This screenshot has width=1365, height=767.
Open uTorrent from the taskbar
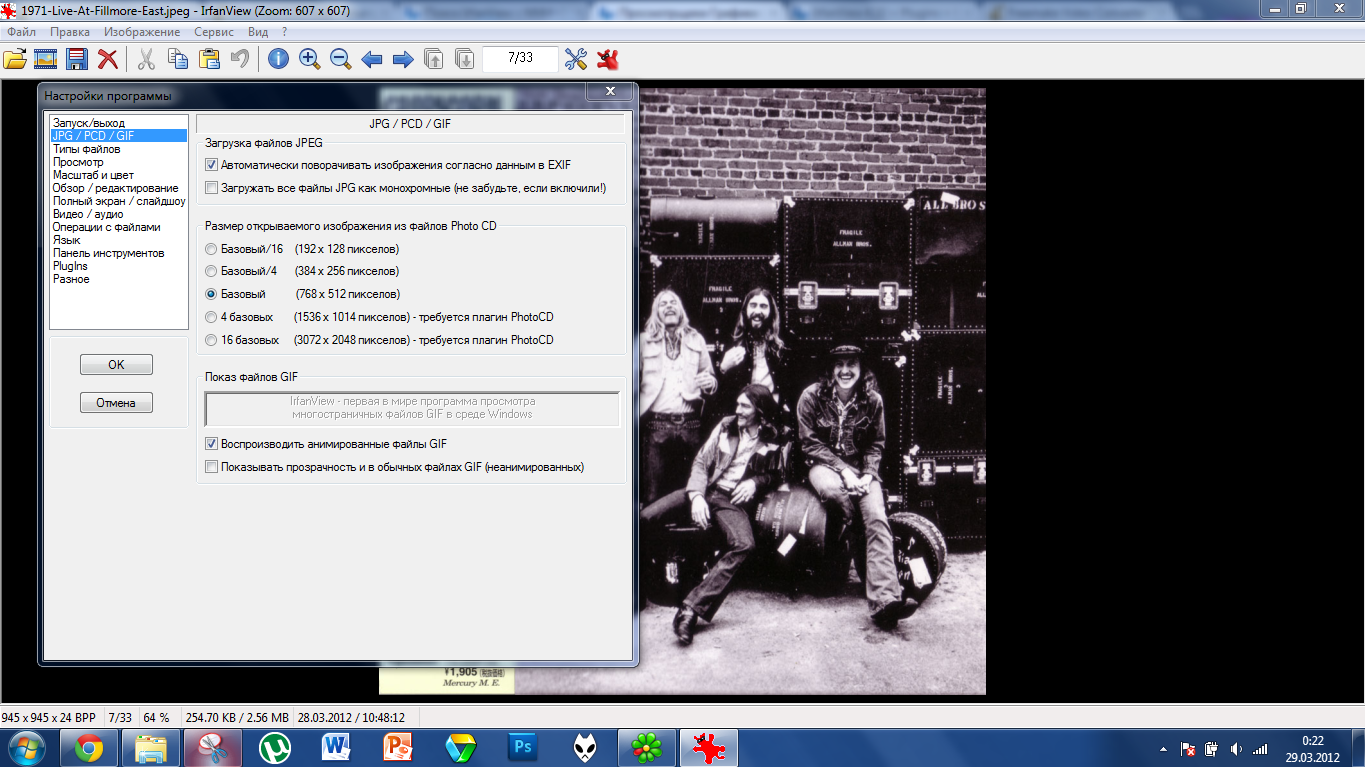click(x=274, y=747)
